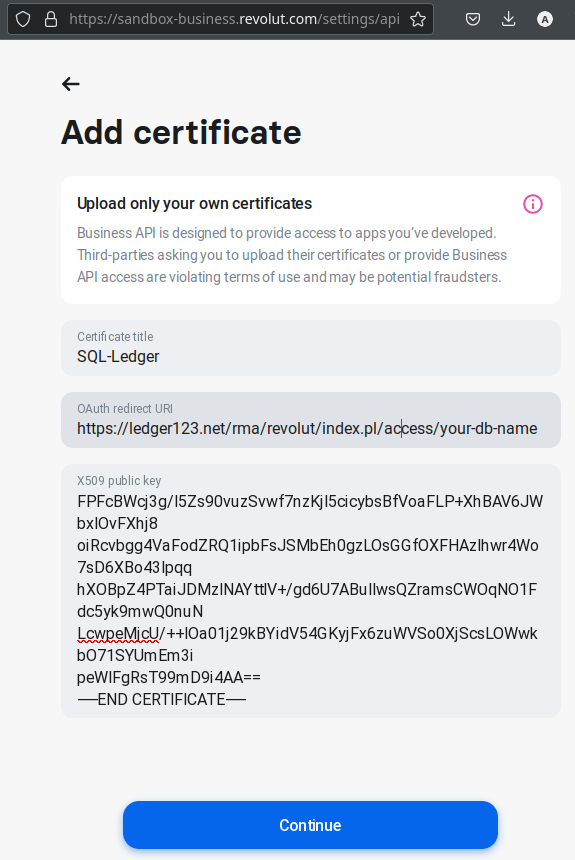This screenshot has height=860, width=575.
Task: Click the pink info circle icon
Action: 533,204
